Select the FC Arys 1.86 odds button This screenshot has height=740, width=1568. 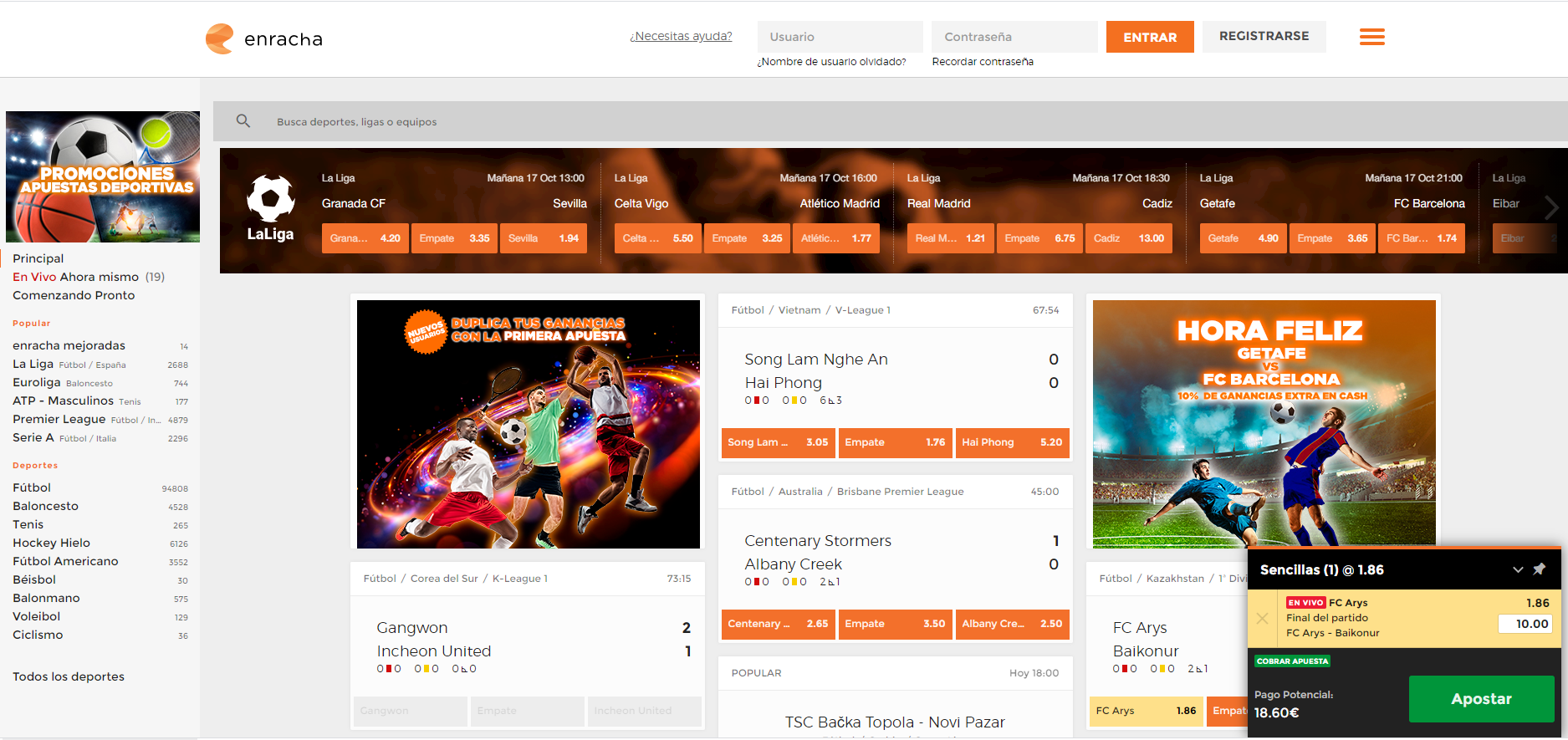pos(1146,711)
